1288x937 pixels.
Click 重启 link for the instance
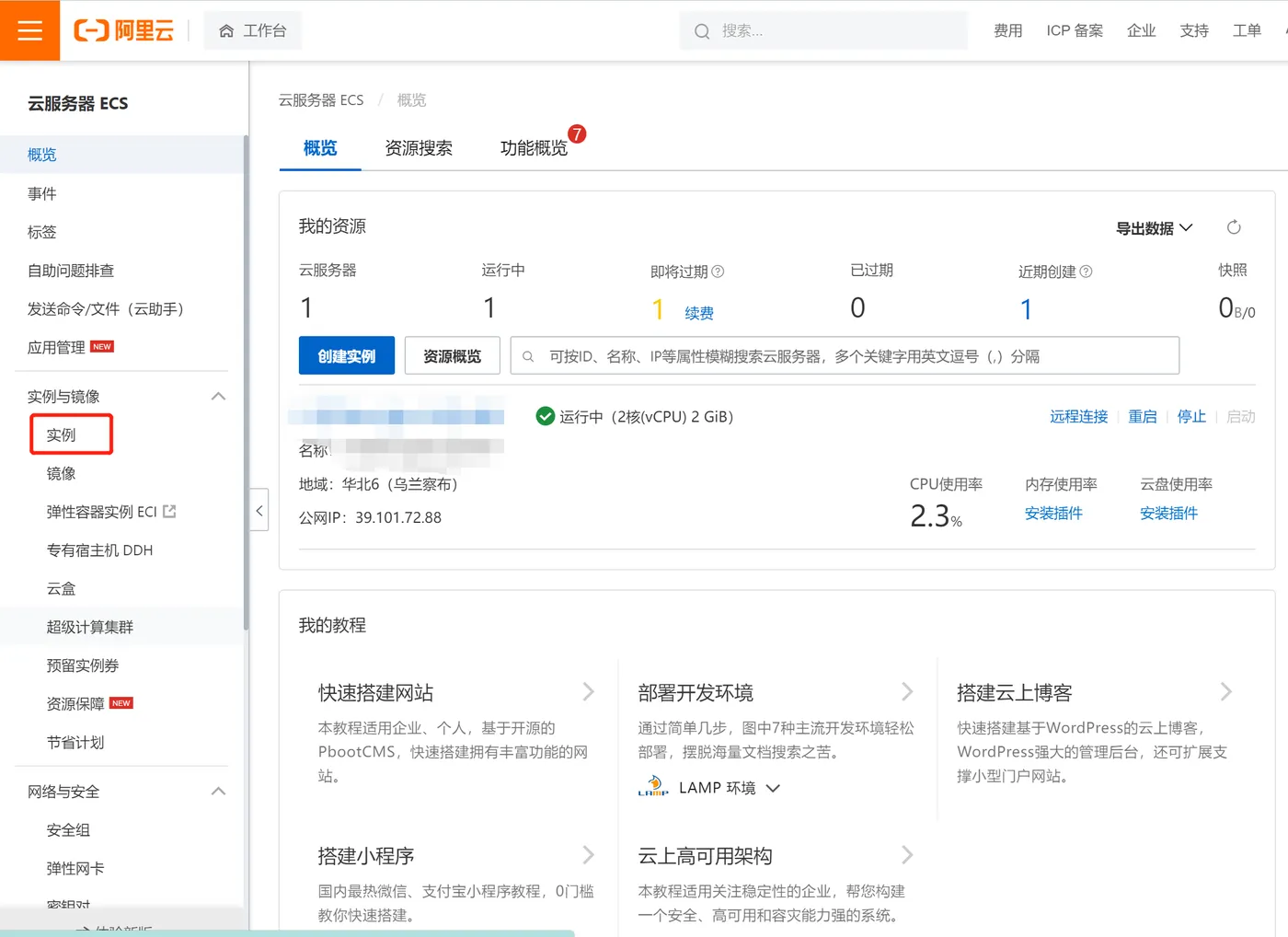[x=1143, y=416]
